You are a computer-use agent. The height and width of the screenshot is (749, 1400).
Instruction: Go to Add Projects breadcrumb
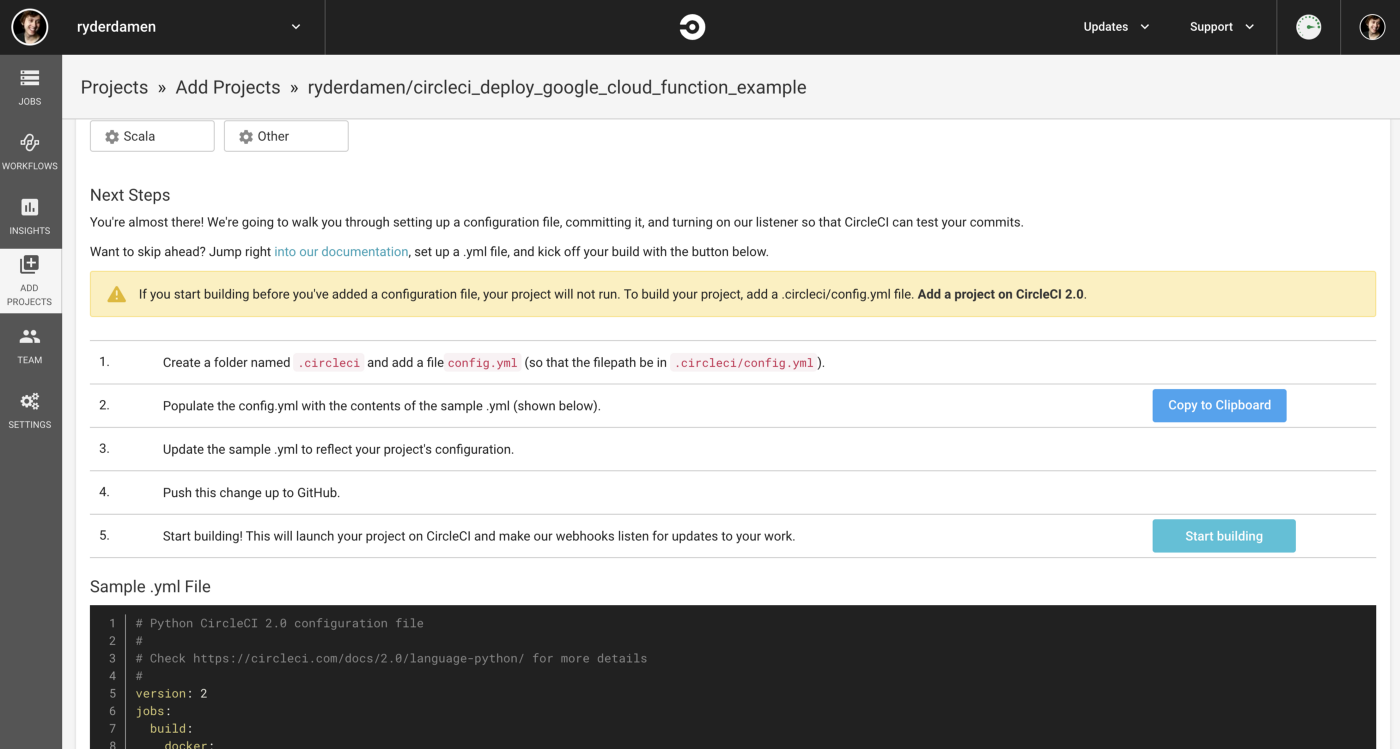pos(228,87)
